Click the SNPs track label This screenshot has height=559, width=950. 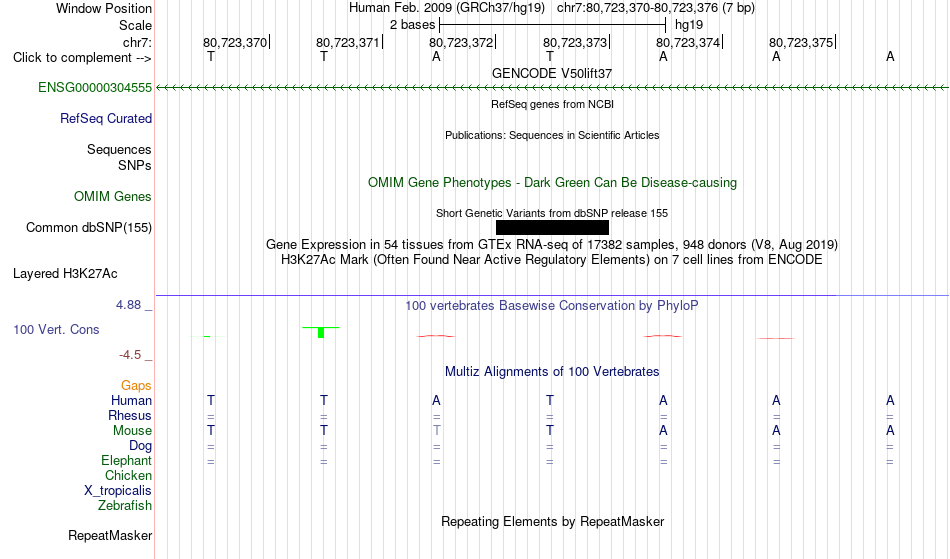(x=135, y=165)
